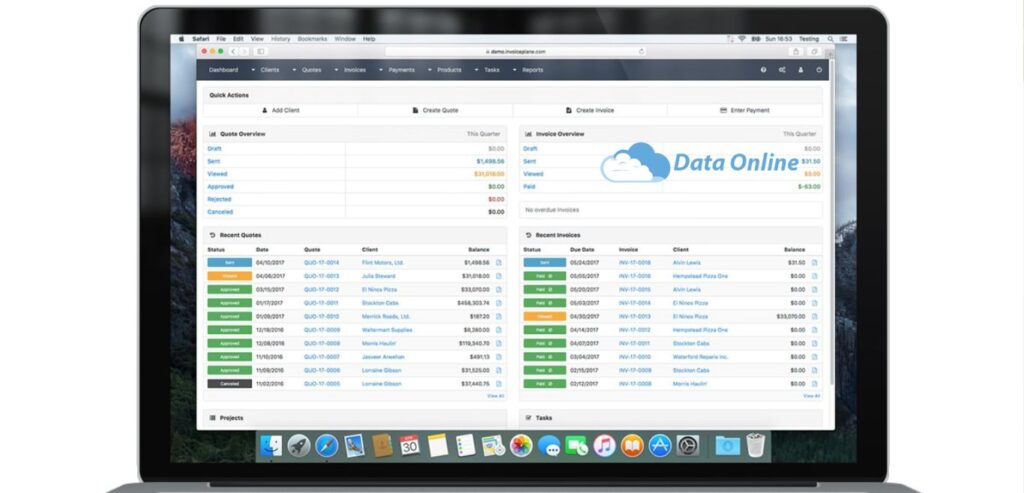The image size is (1024, 493).
Task: Open the Rejected link in Quote Overview
Action: click(219, 199)
